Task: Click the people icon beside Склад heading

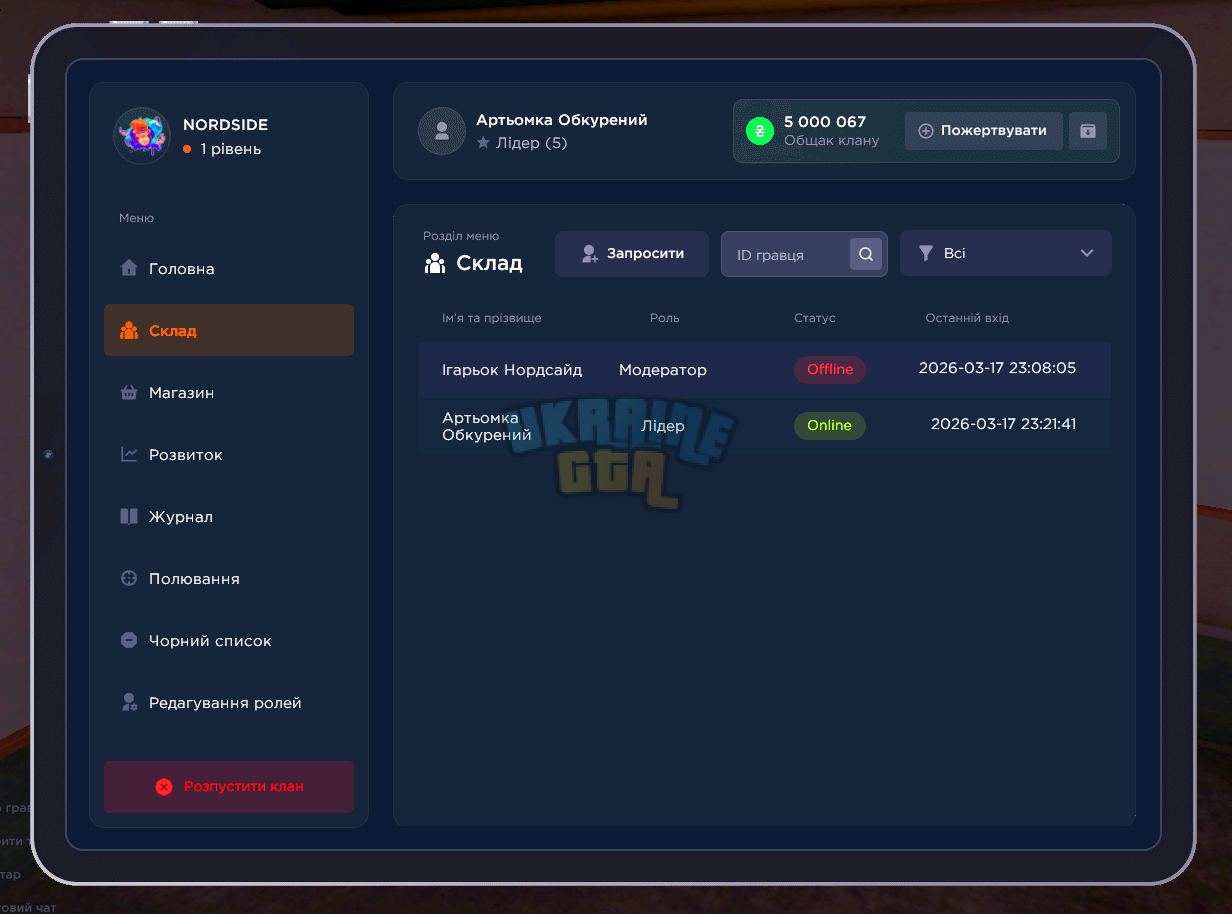Action: (x=435, y=263)
